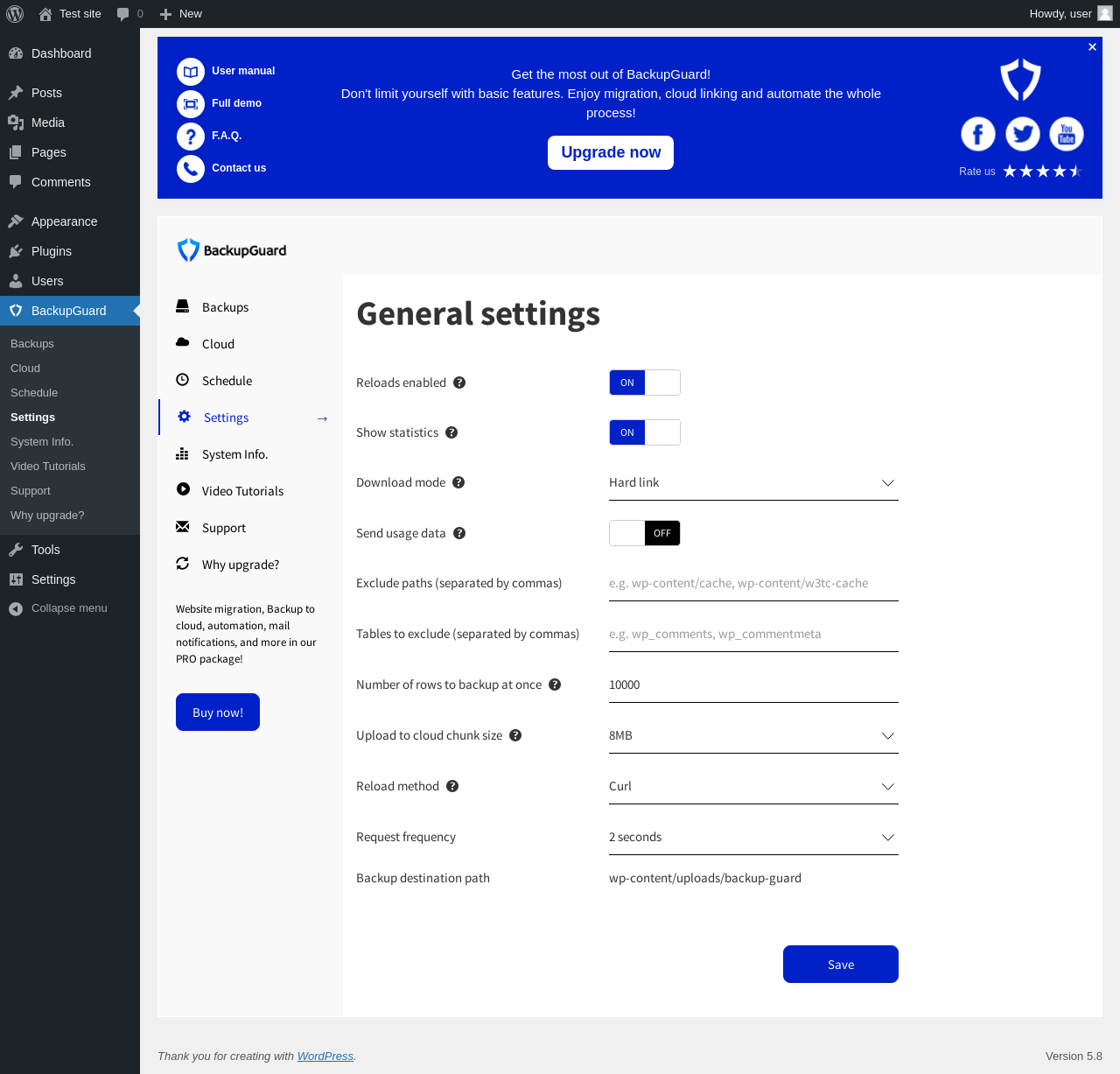Click the Settings gear icon in plugin menu
The width and height of the screenshot is (1120, 1074).
click(x=184, y=417)
